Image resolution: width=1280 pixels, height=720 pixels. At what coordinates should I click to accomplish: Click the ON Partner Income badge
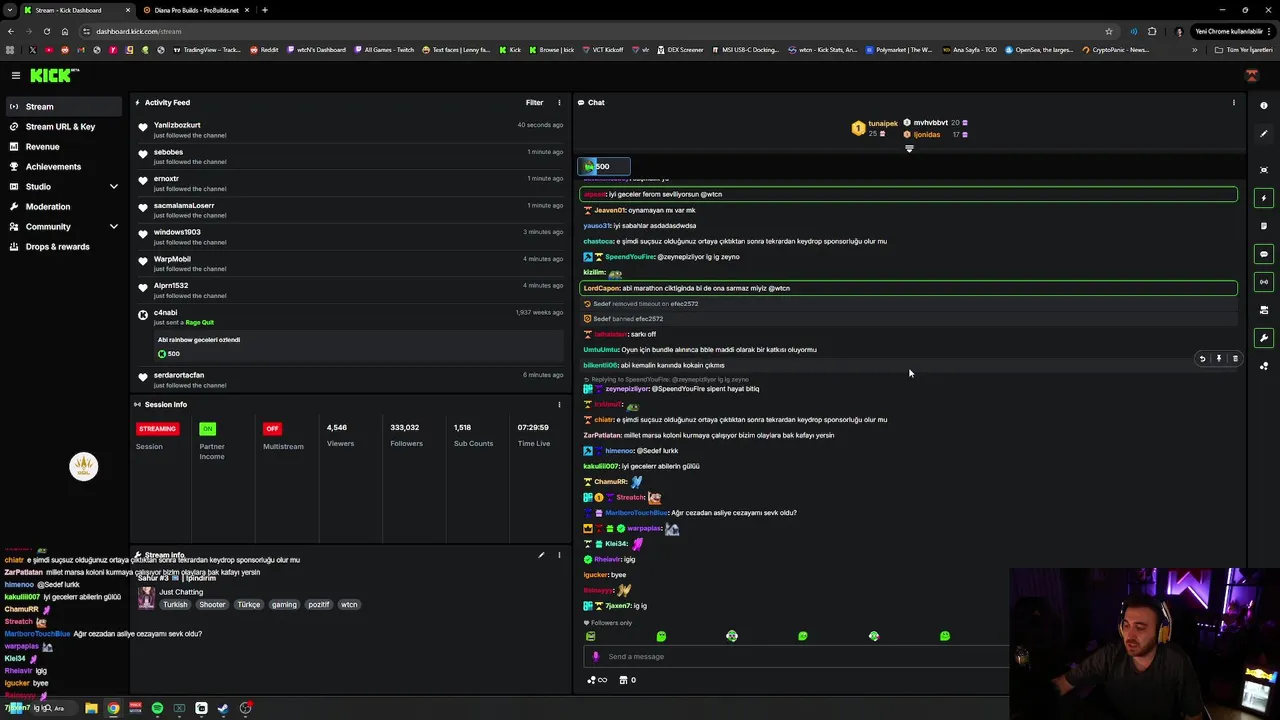tap(207, 428)
